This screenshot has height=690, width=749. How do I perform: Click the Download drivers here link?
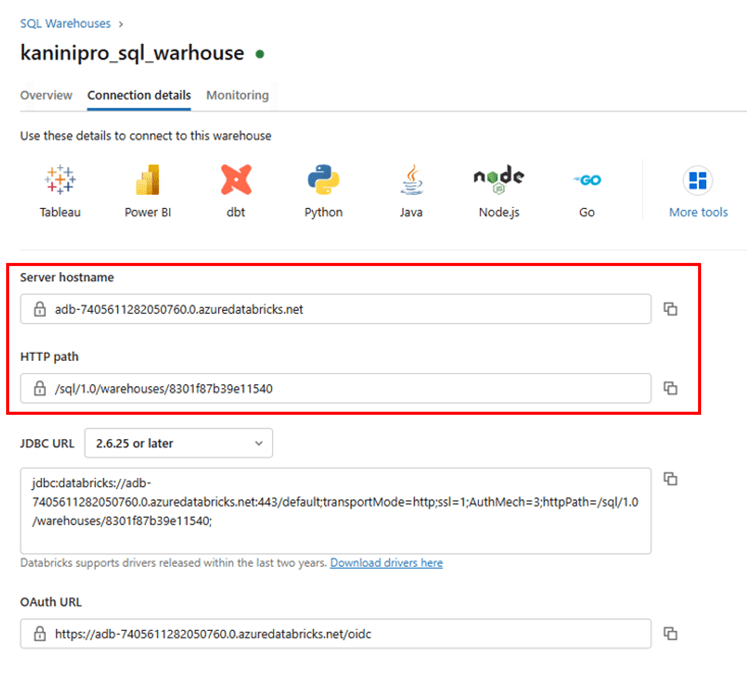point(386,563)
